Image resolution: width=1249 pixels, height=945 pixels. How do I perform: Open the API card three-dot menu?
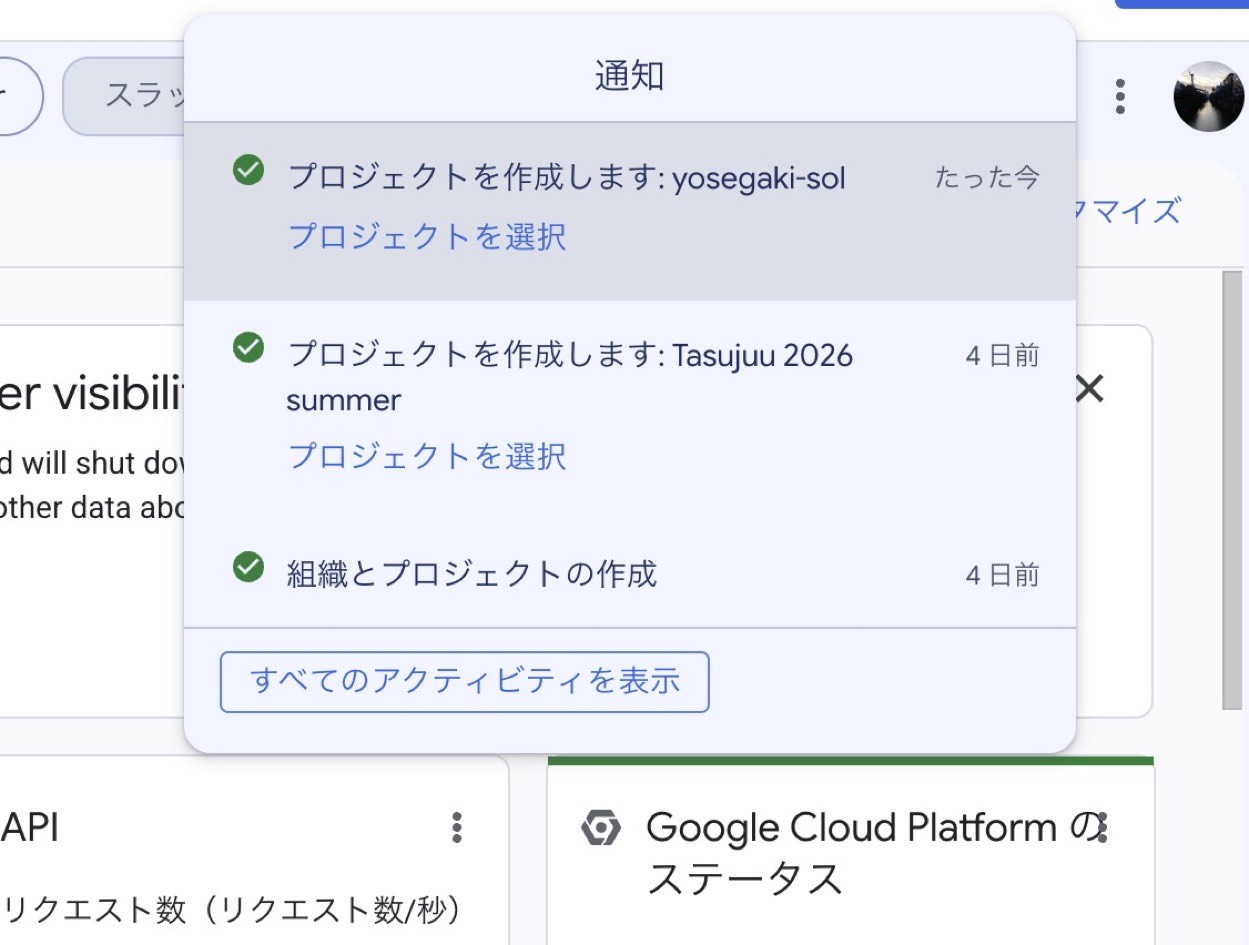(457, 827)
